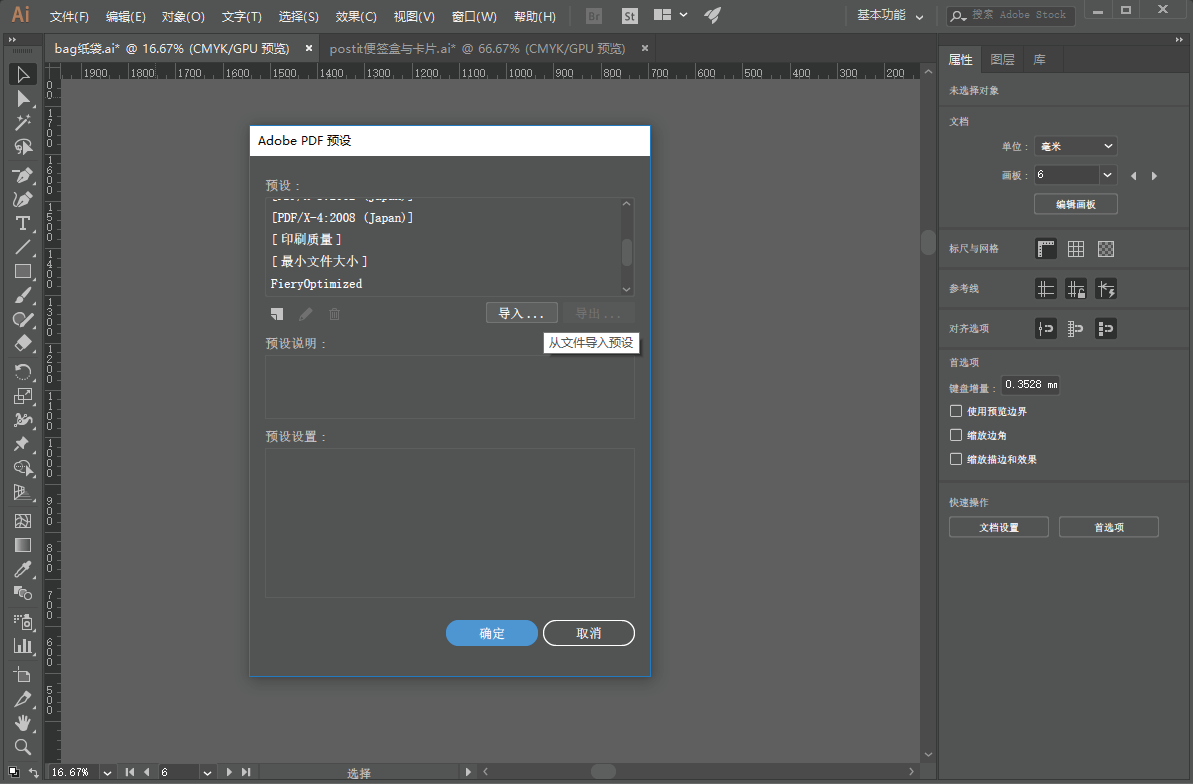Screen dimensions: 1193x784
Task: Open the 单位 units dropdown
Action: pyautogui.click(x=1076, y=146)
